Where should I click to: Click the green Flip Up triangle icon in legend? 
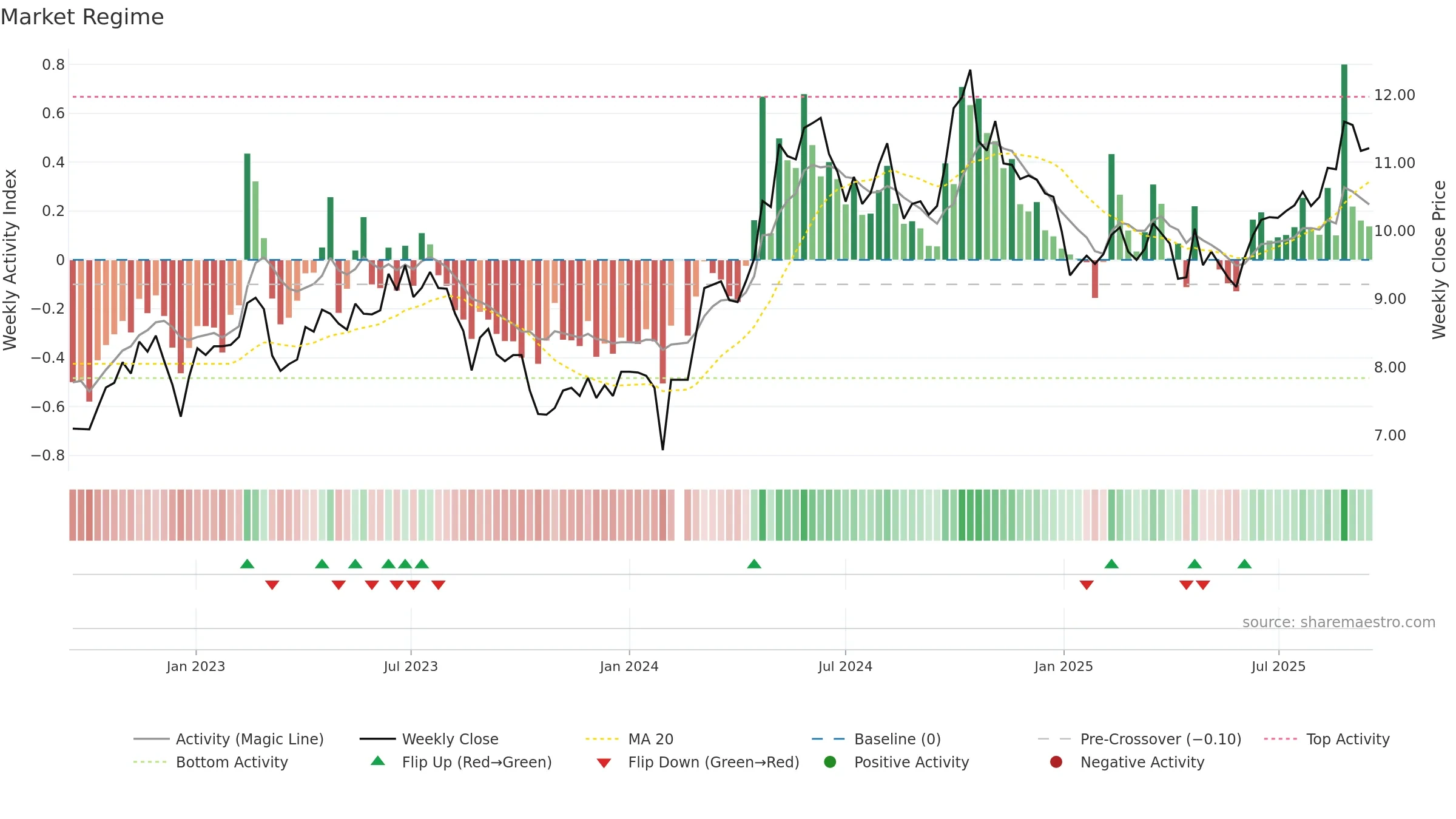point(378,761)
